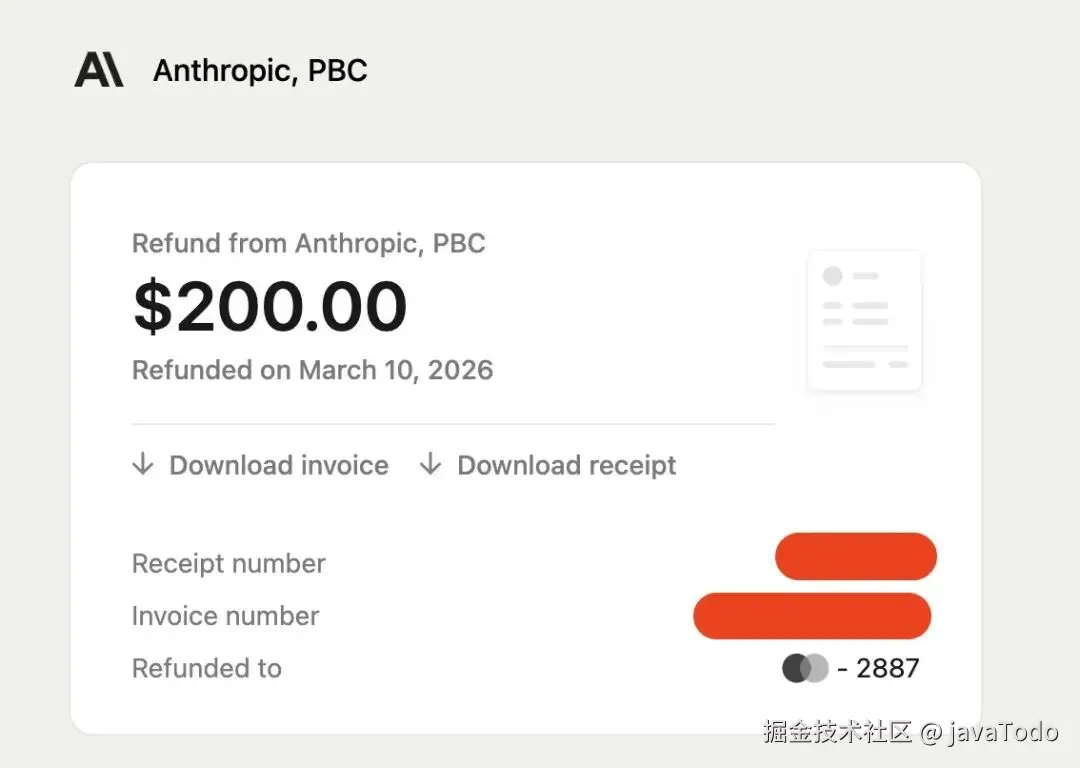Select the Refunded on March 10, 2026 text
Image resolution: width=1080 pixels, height=768 pixels.
click(x=312, y=370)
